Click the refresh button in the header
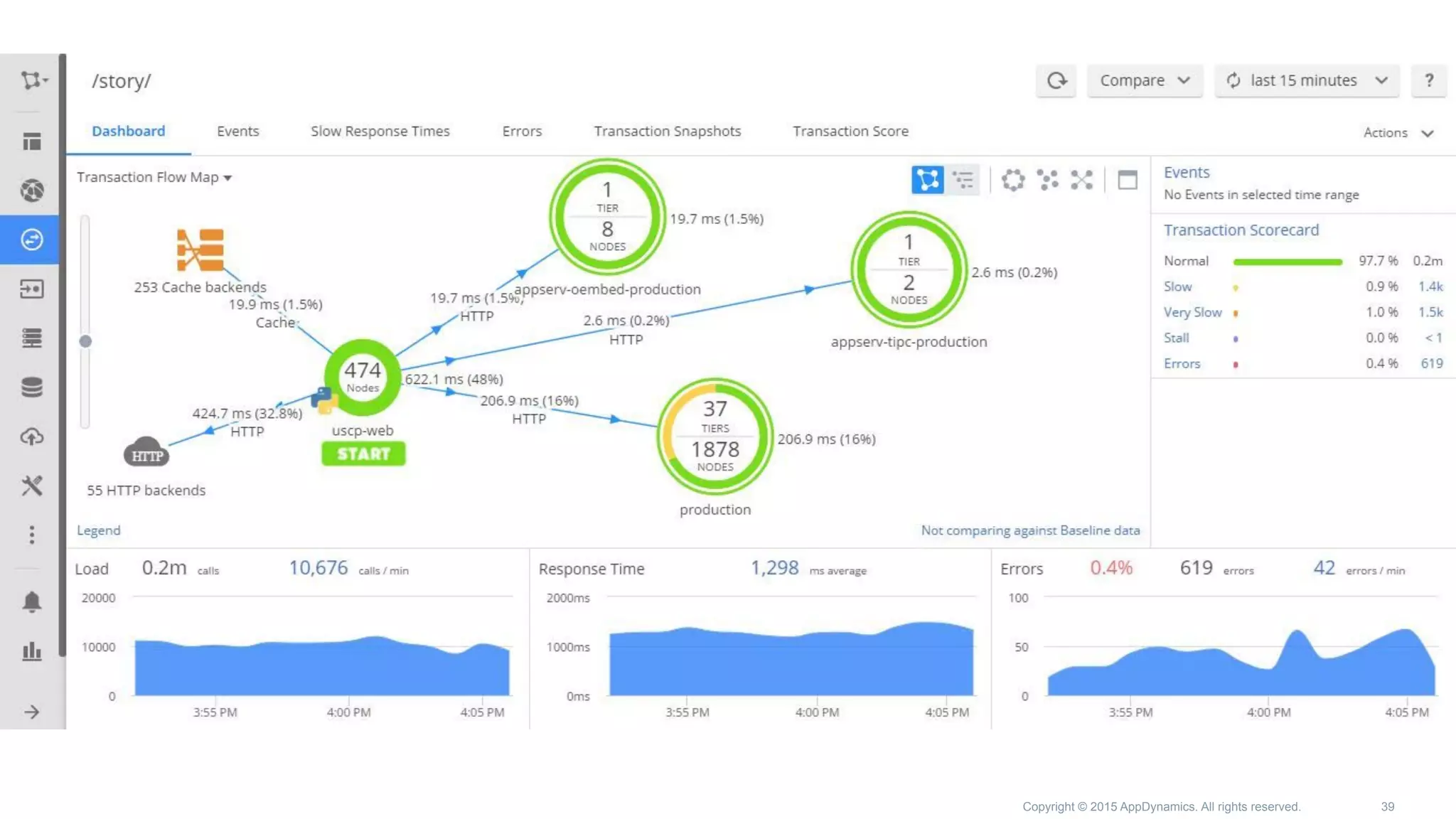Viewport: 1456px width, 819px height. point(1056,80)
